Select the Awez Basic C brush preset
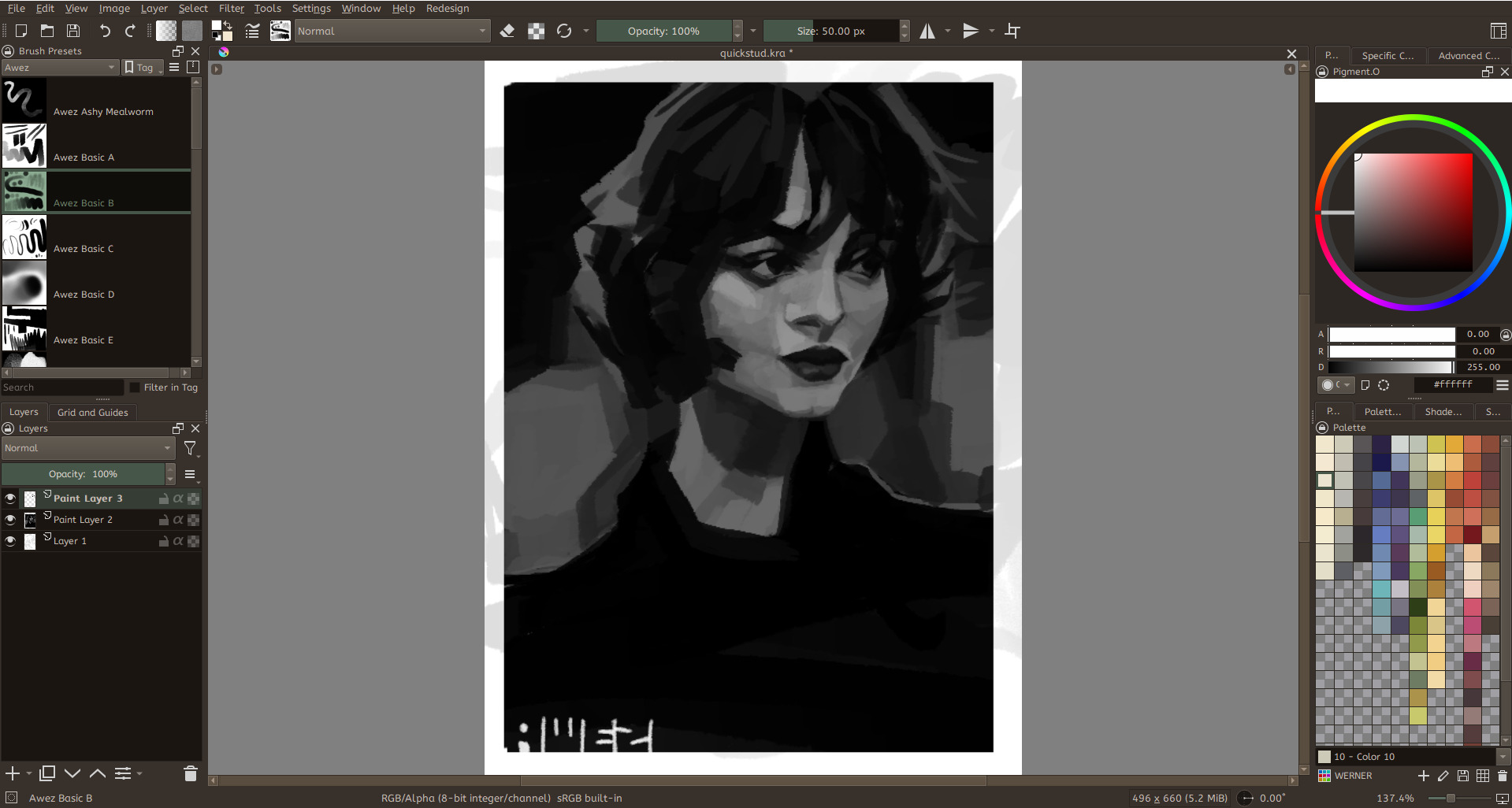 (x=83, y=248)
